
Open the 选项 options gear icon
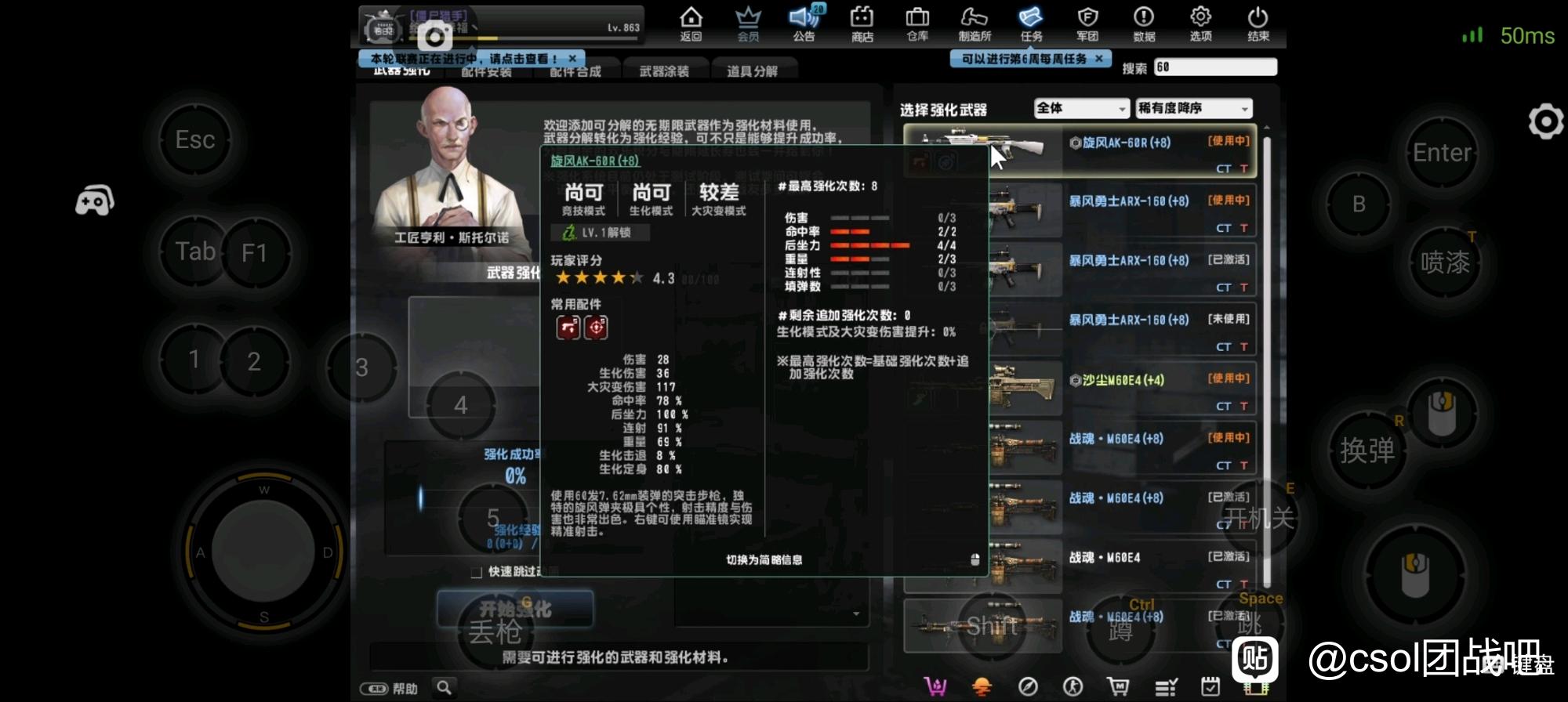click(1200, 24)
